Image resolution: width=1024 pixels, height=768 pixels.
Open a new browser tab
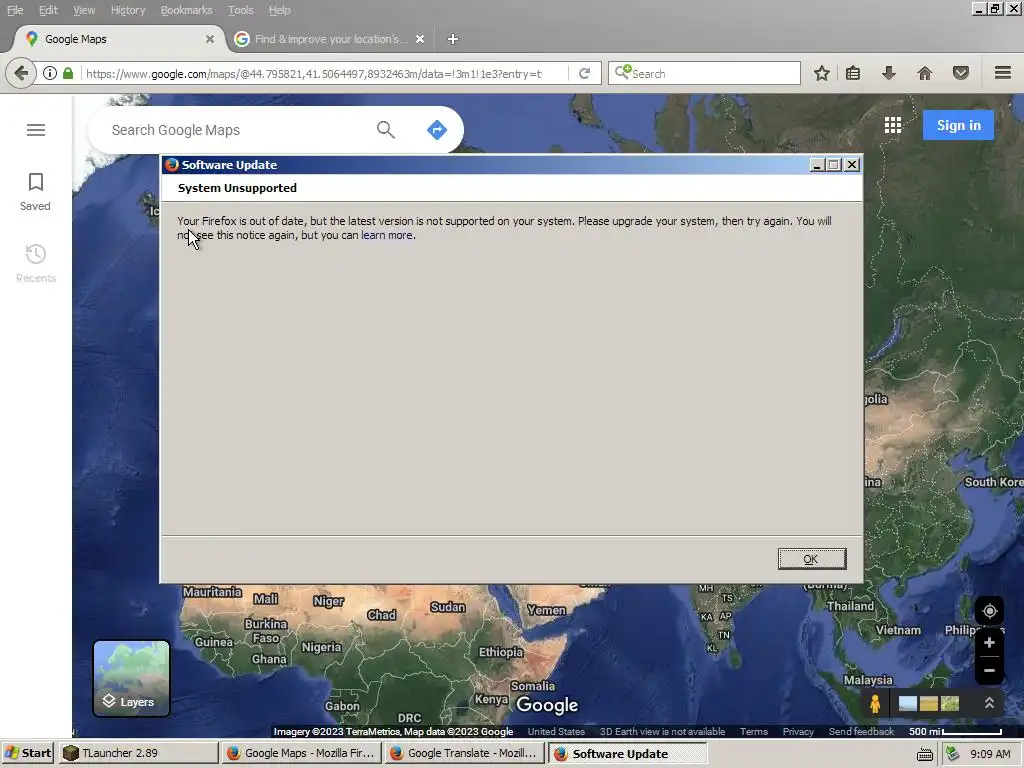click(453, 39)
